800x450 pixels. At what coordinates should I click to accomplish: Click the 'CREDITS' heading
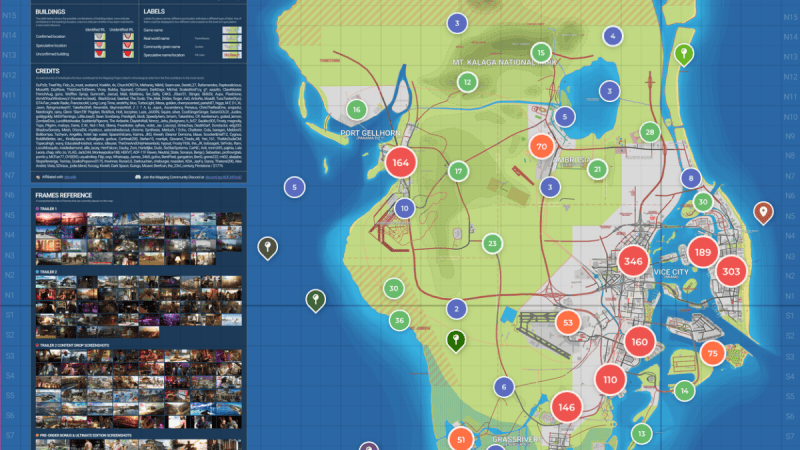47,71
